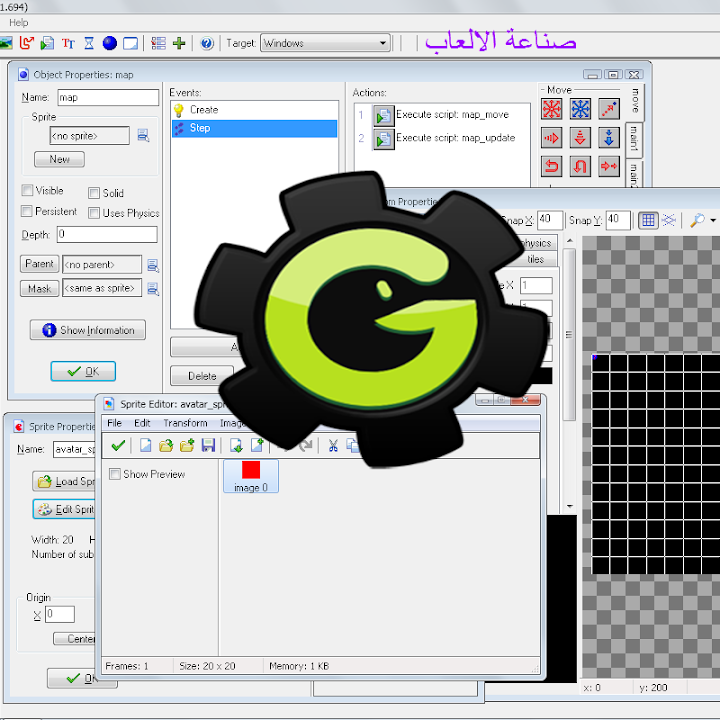Click Delete event button
The image size is (720, 720).
pyautogui.click(x=202, y=376)
